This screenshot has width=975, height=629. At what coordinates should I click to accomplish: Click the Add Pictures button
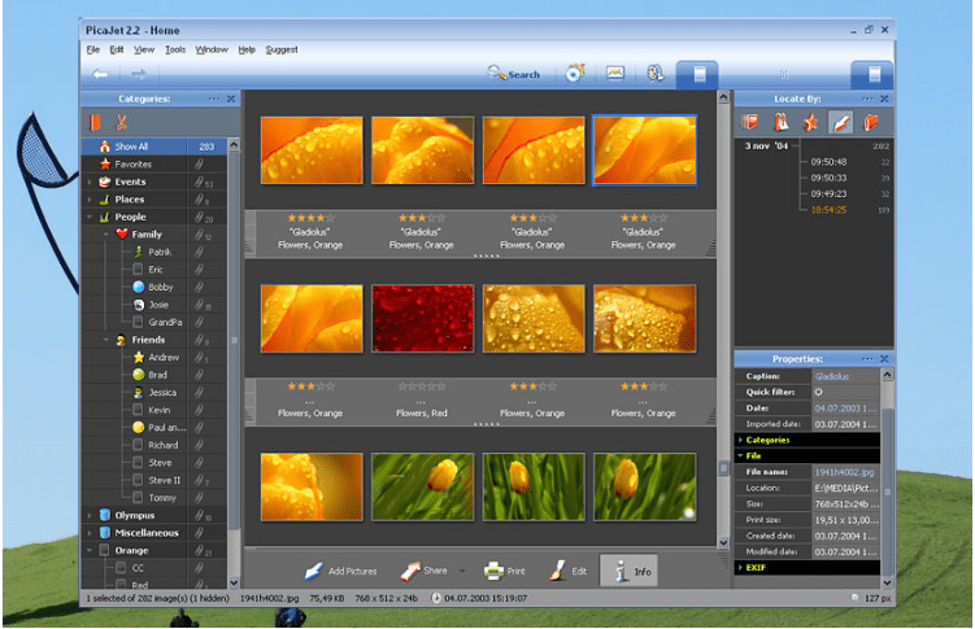340,570
